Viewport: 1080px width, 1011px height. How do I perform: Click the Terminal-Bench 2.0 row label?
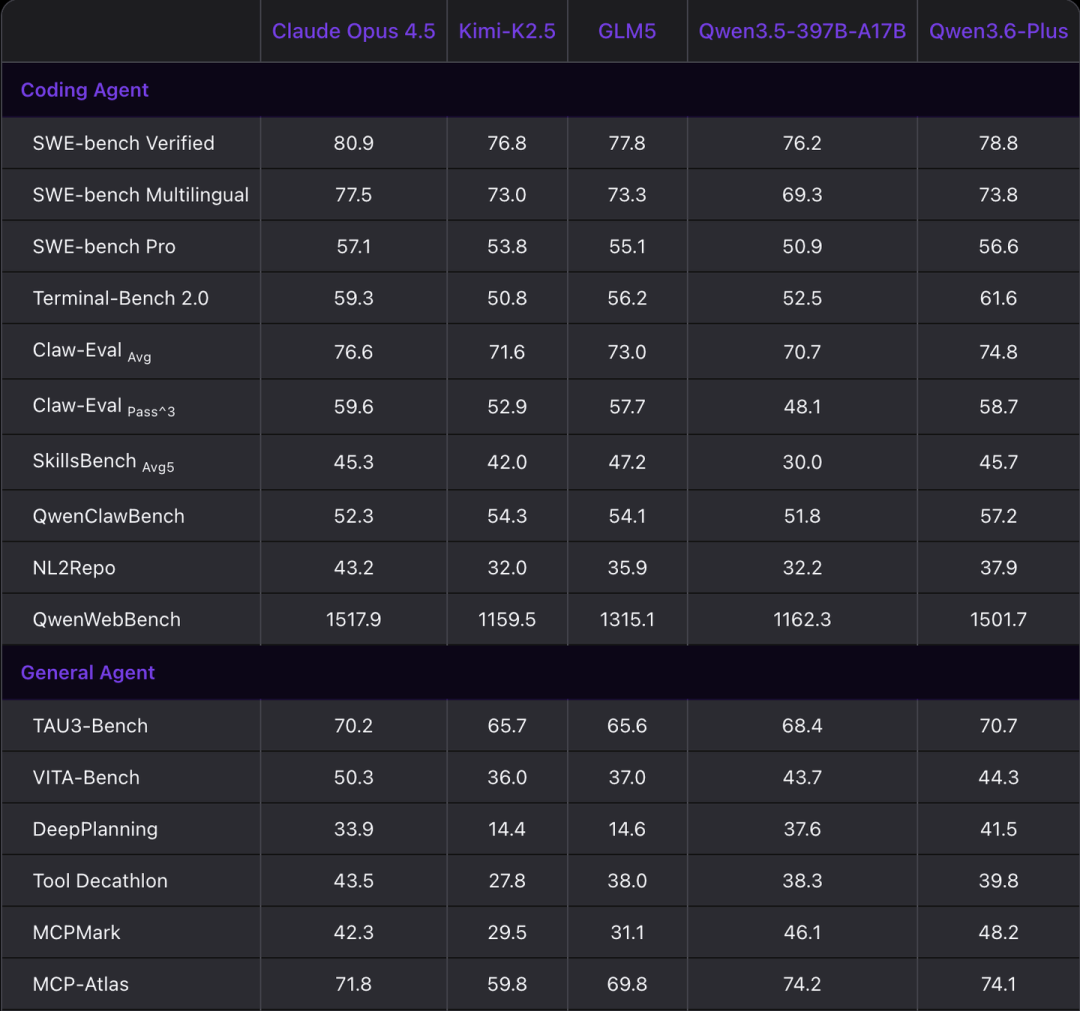[121, 298]
